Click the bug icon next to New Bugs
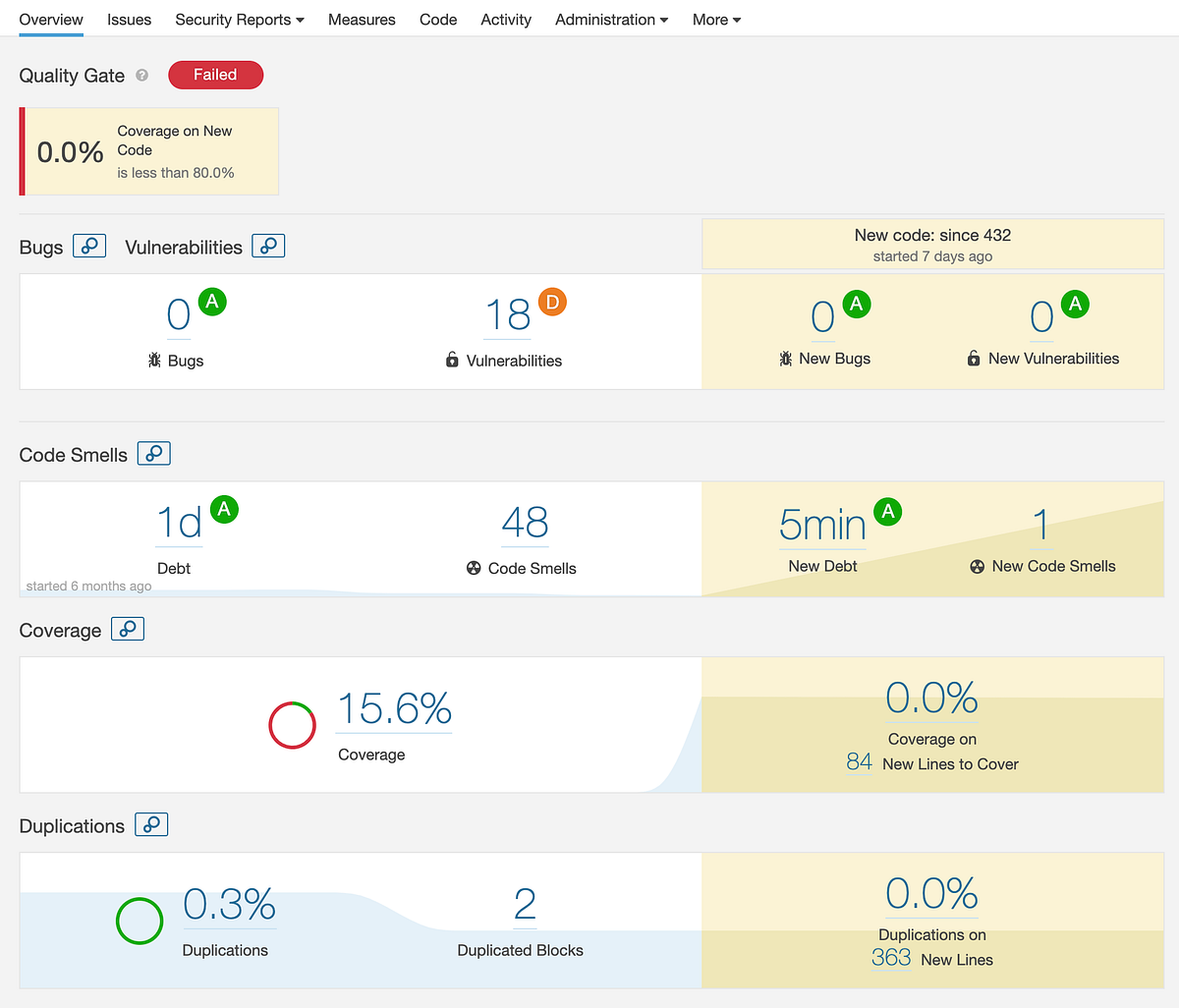 (x=785, y=359)
